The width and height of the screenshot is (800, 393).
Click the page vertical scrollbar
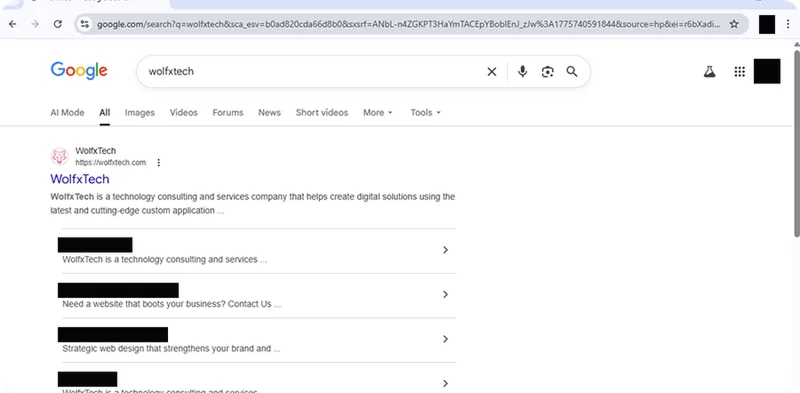pyautogui.click(x=796, y=143)
